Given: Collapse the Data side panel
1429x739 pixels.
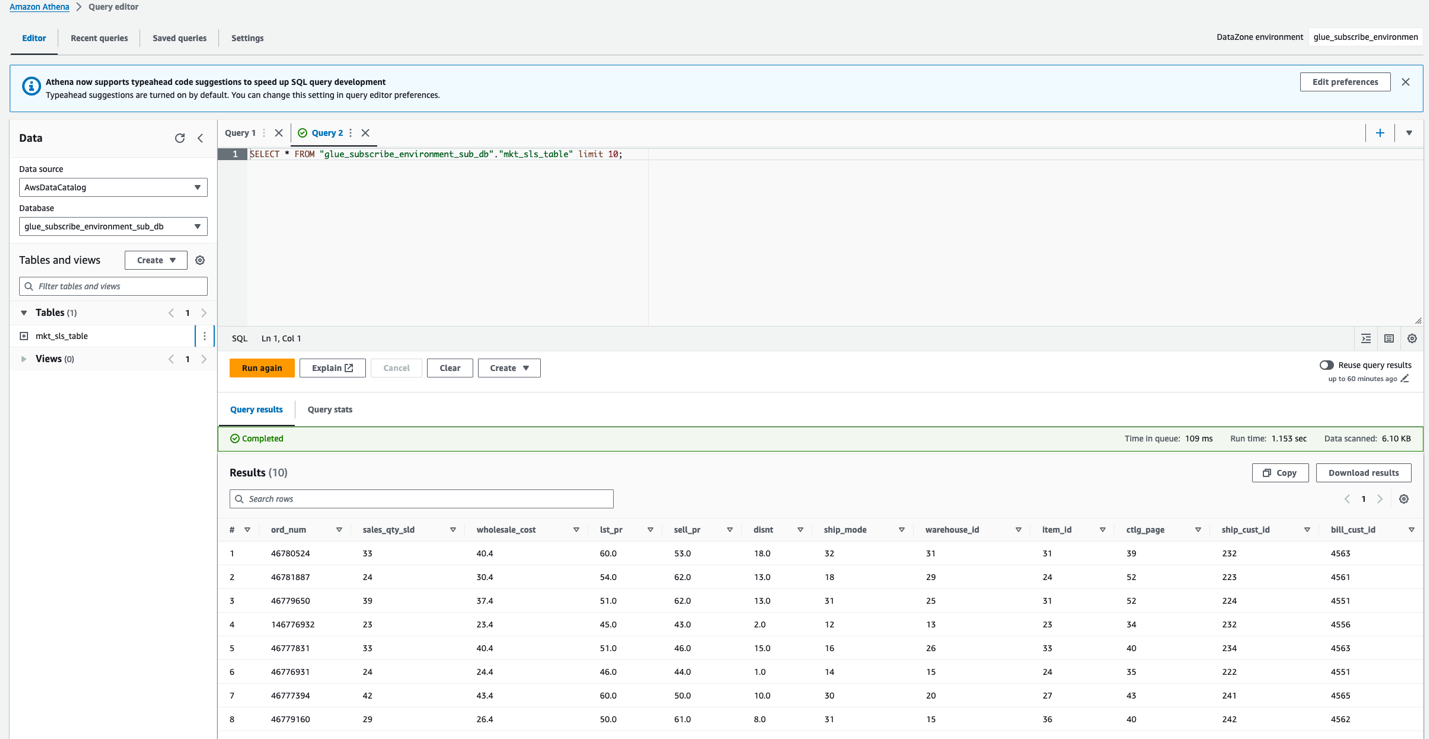Looking at the screenshot, I should coord(200,138).
